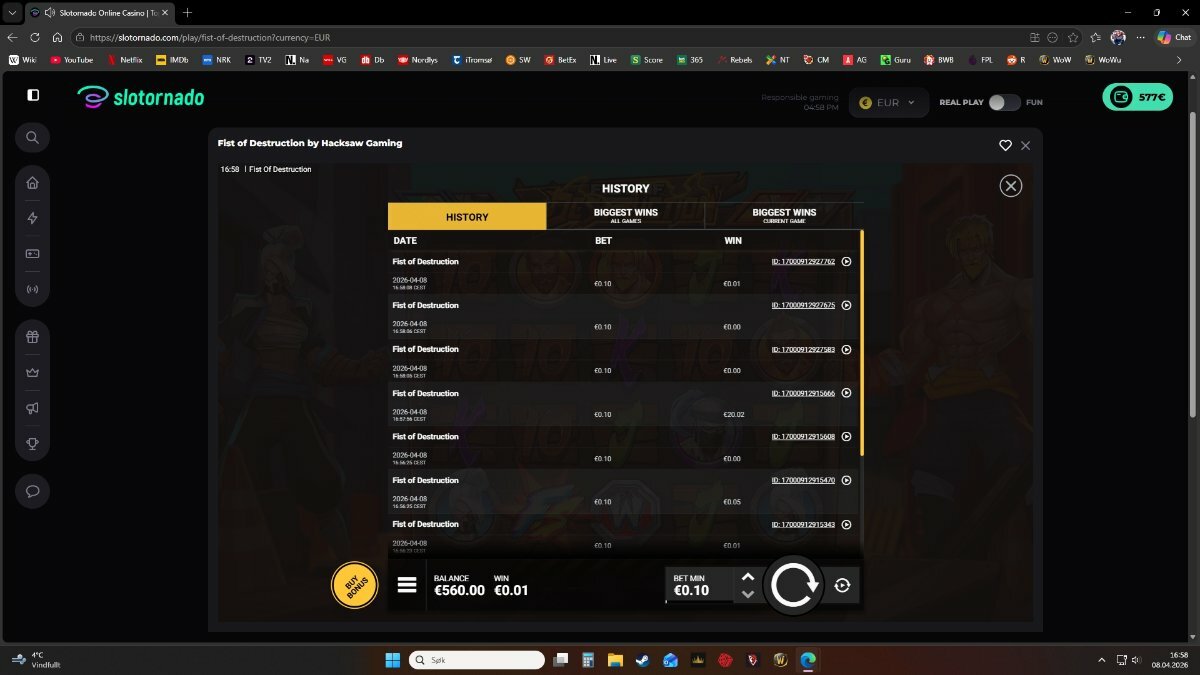Viewport: 1200px width, 675px height.
Task: Switch to Biggest Wins All Games tab
Action: [x=625, y=216]
